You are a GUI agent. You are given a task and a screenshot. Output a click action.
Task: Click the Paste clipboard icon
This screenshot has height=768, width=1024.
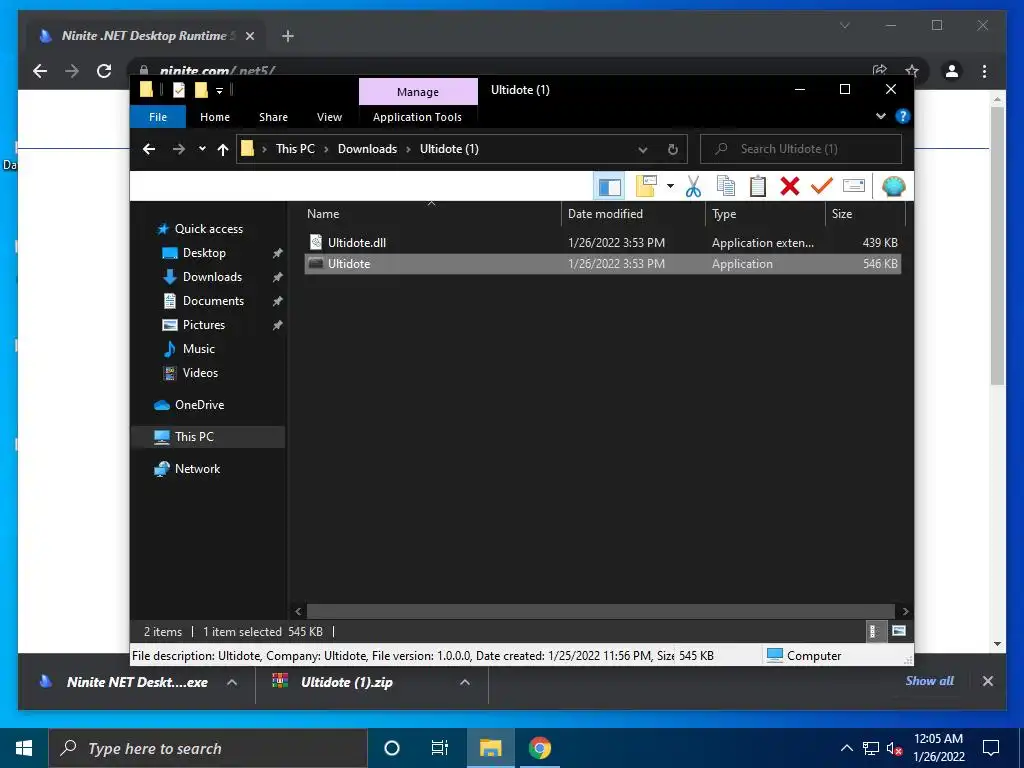click(758, 187)
